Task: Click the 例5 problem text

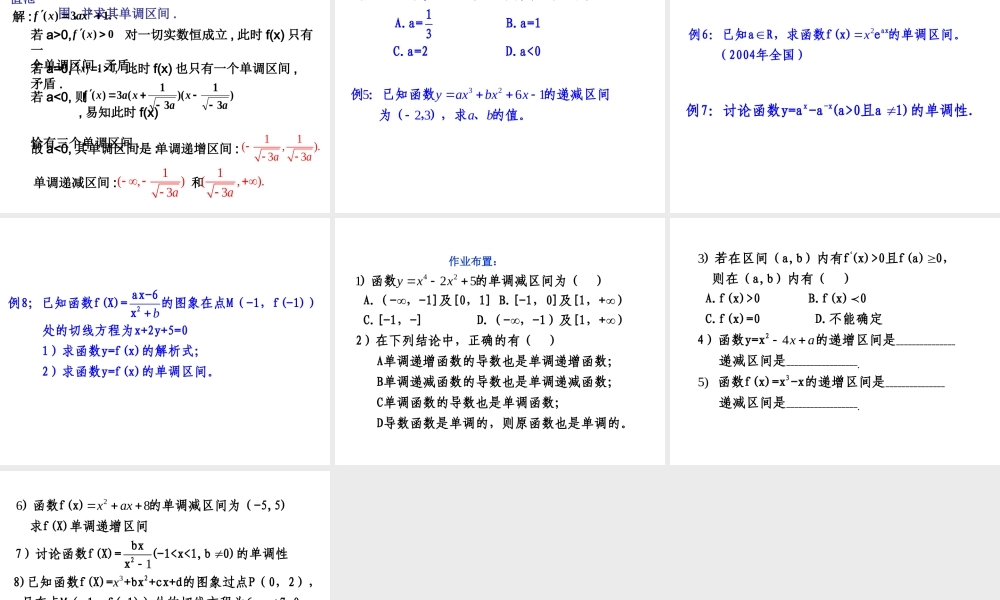Action: coord(480,94)
